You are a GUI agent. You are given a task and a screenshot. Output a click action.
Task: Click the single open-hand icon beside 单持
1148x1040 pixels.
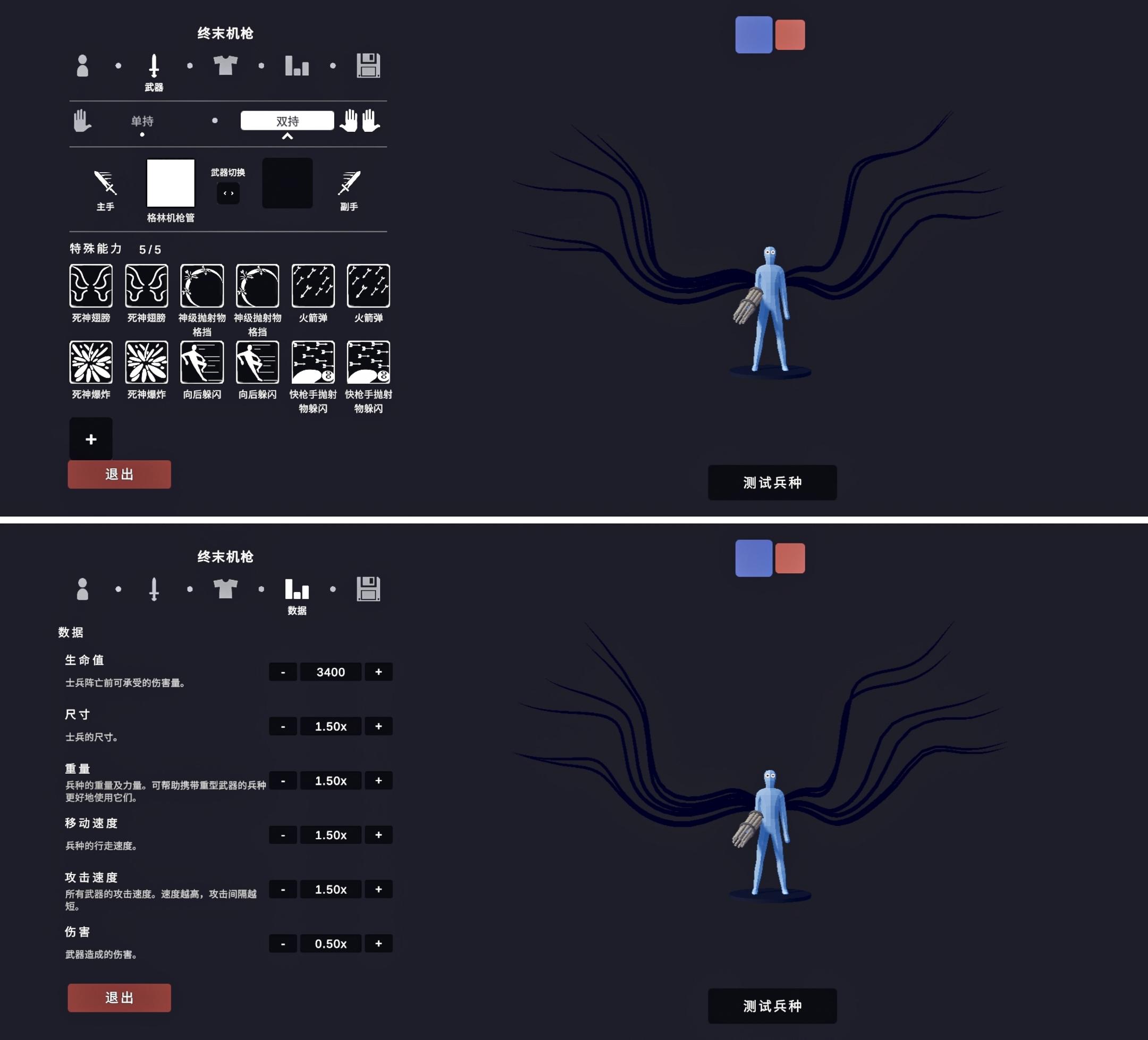pos(82,121)
